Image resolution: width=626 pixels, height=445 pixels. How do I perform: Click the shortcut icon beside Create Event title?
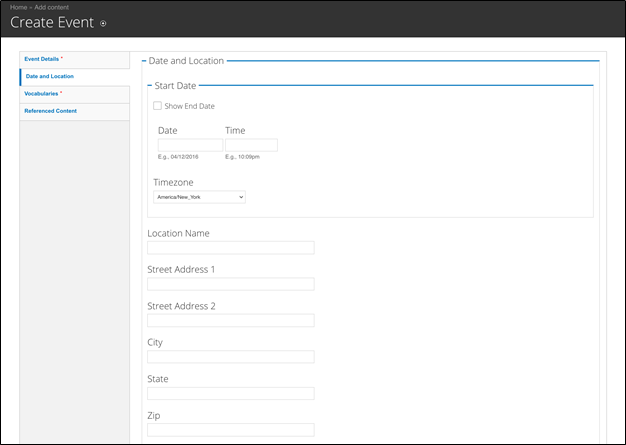click(103, 23)
